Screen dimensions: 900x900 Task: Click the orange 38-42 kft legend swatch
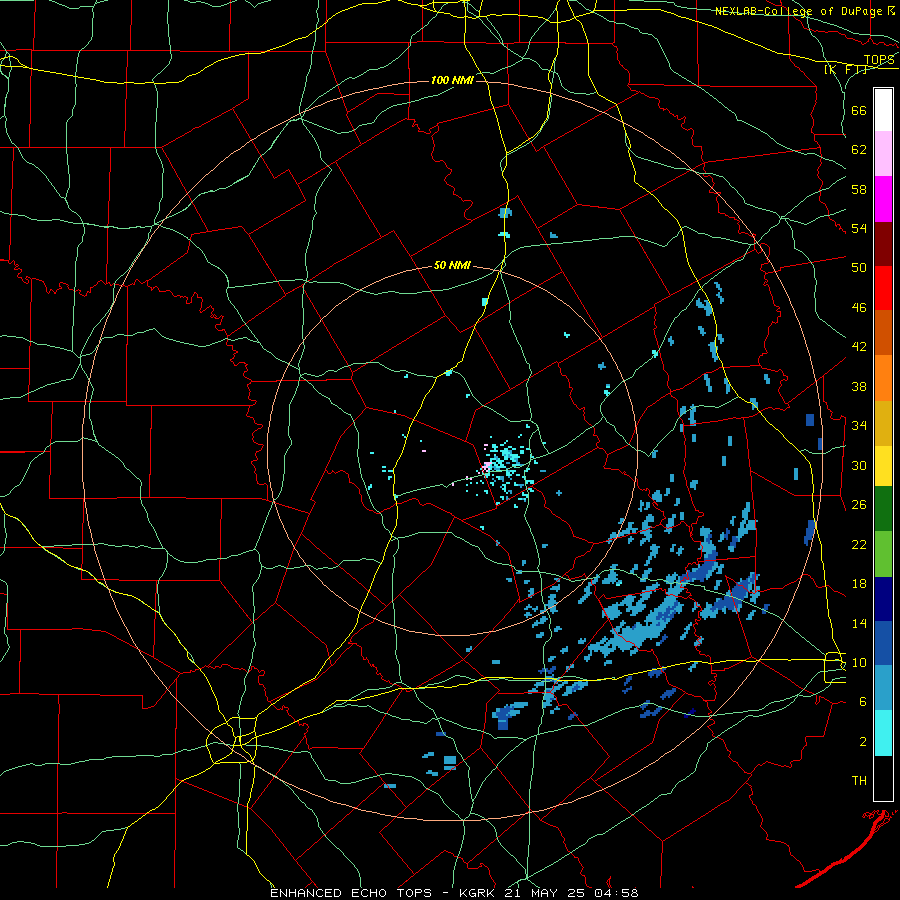click(883, 378)
